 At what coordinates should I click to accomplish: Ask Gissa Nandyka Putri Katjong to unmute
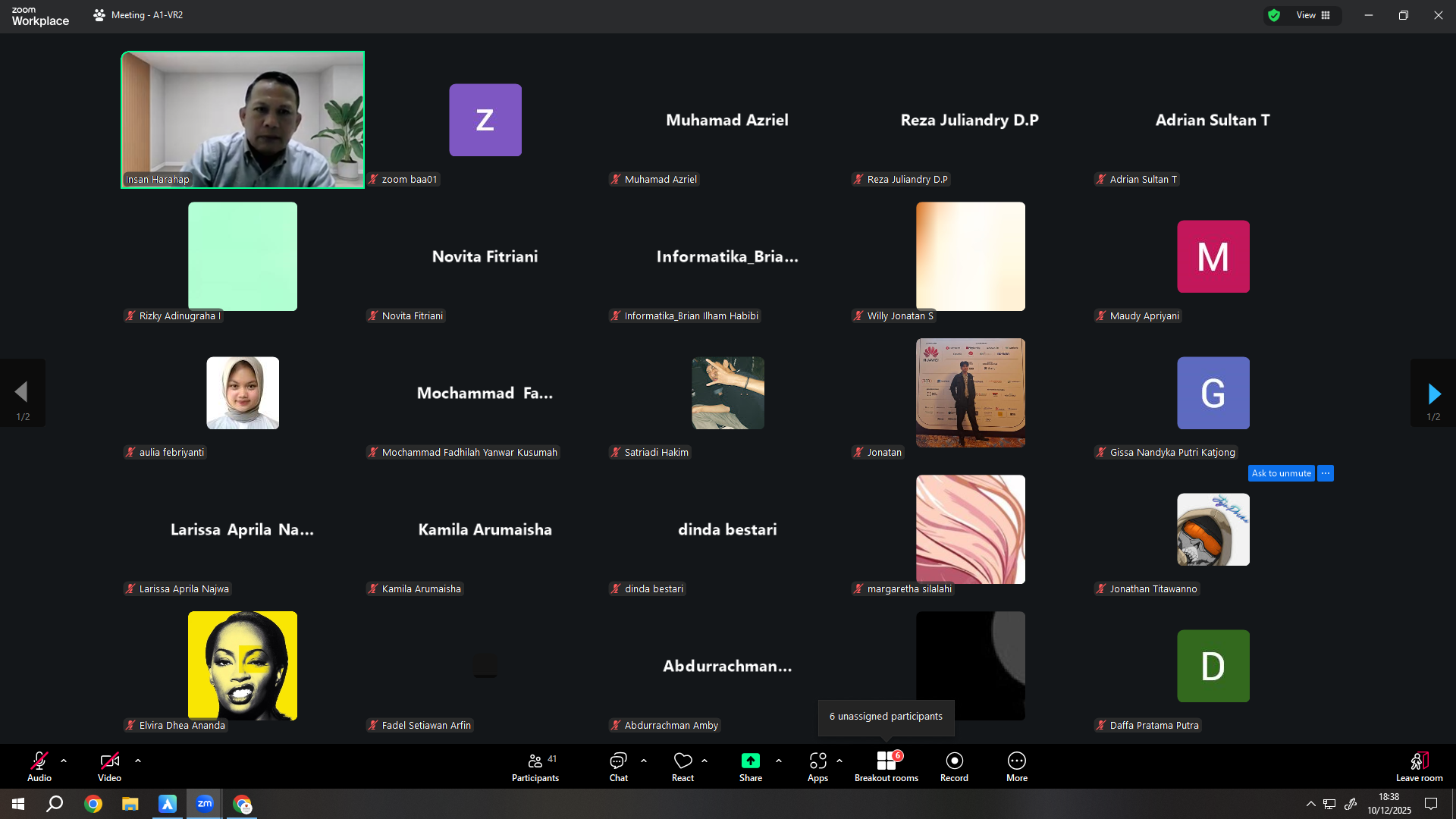pos(1281,473)
